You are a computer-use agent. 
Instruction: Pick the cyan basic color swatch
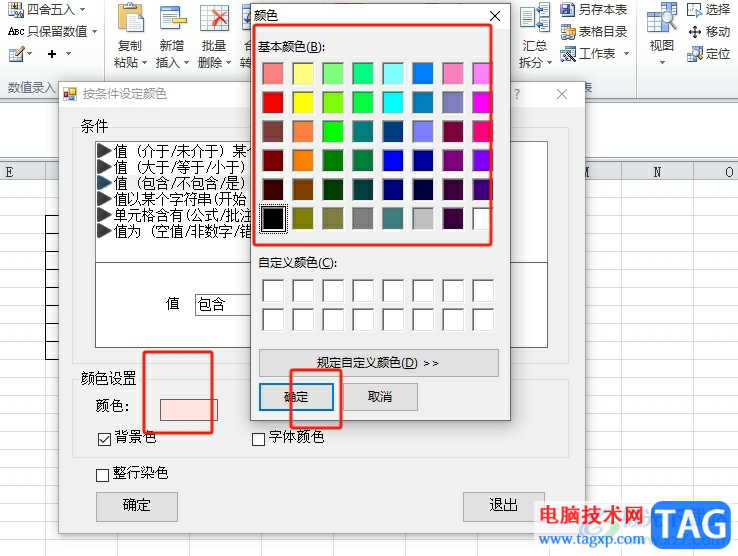point(393,103)
